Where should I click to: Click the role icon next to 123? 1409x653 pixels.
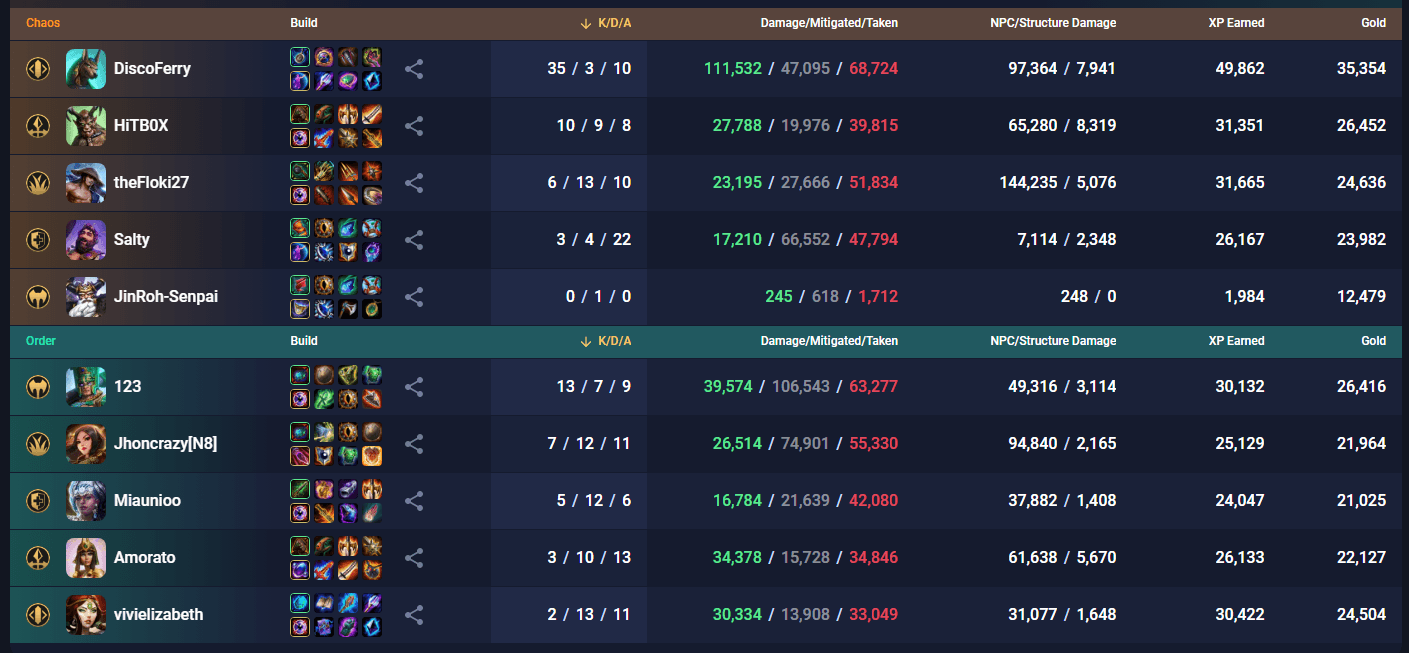[38, 386]
